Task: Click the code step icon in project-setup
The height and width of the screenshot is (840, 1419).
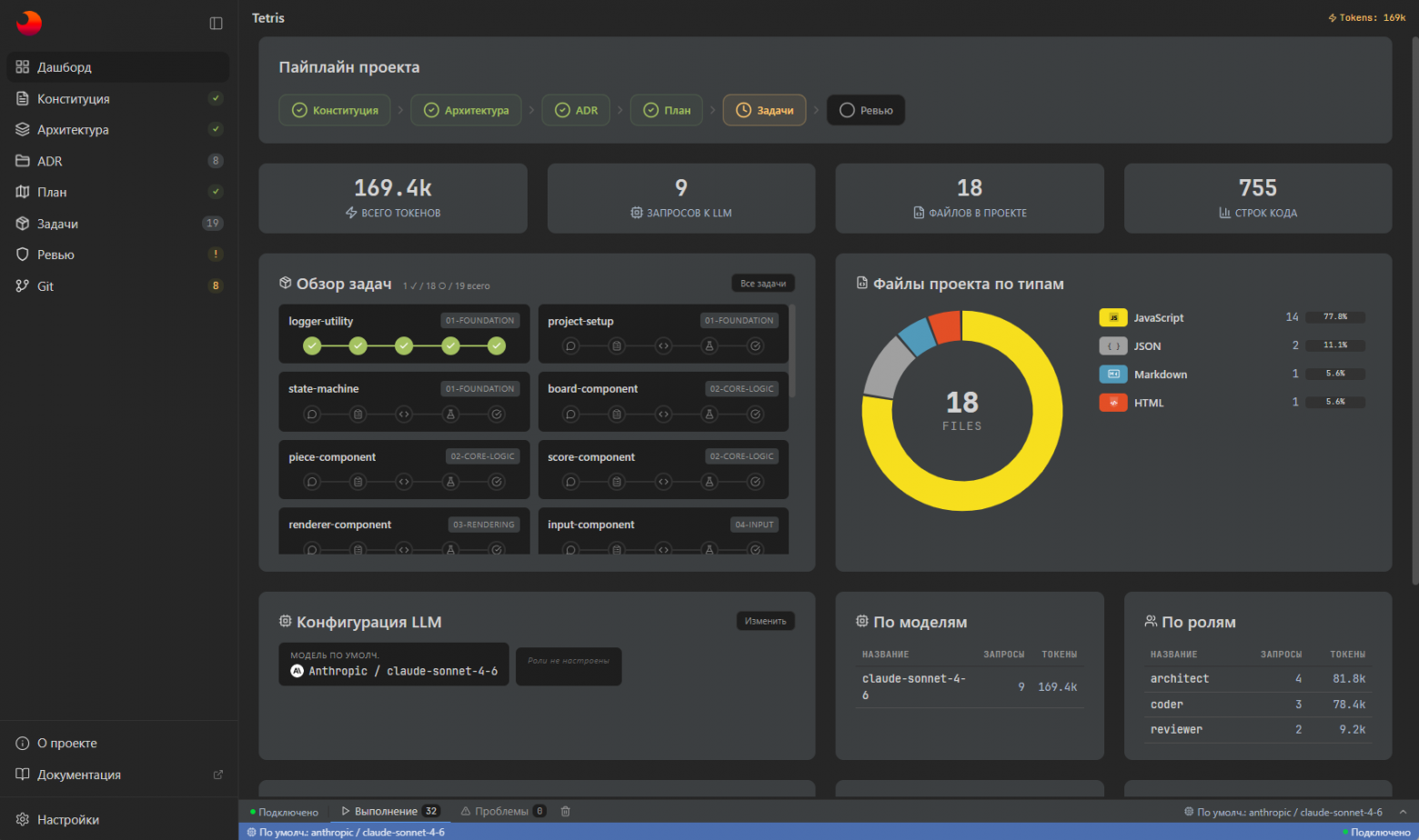Action: (663, 346)
